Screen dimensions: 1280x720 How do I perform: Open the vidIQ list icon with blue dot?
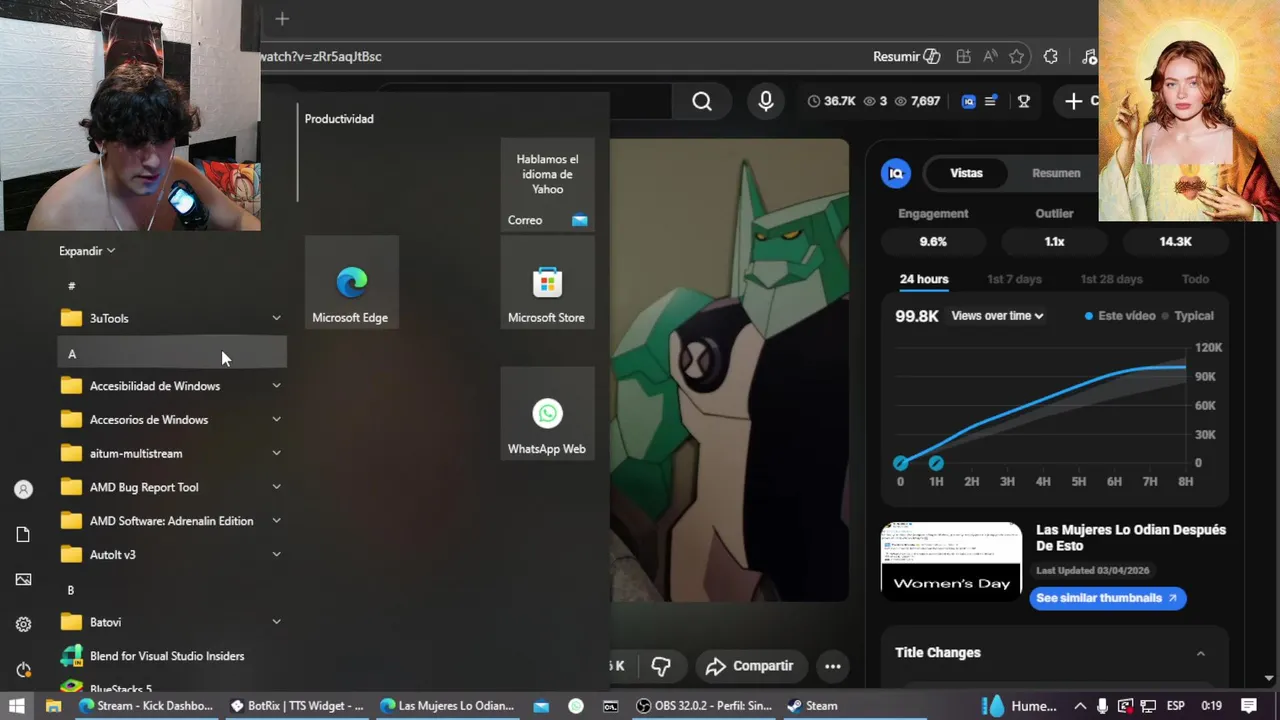coord(991,101)
